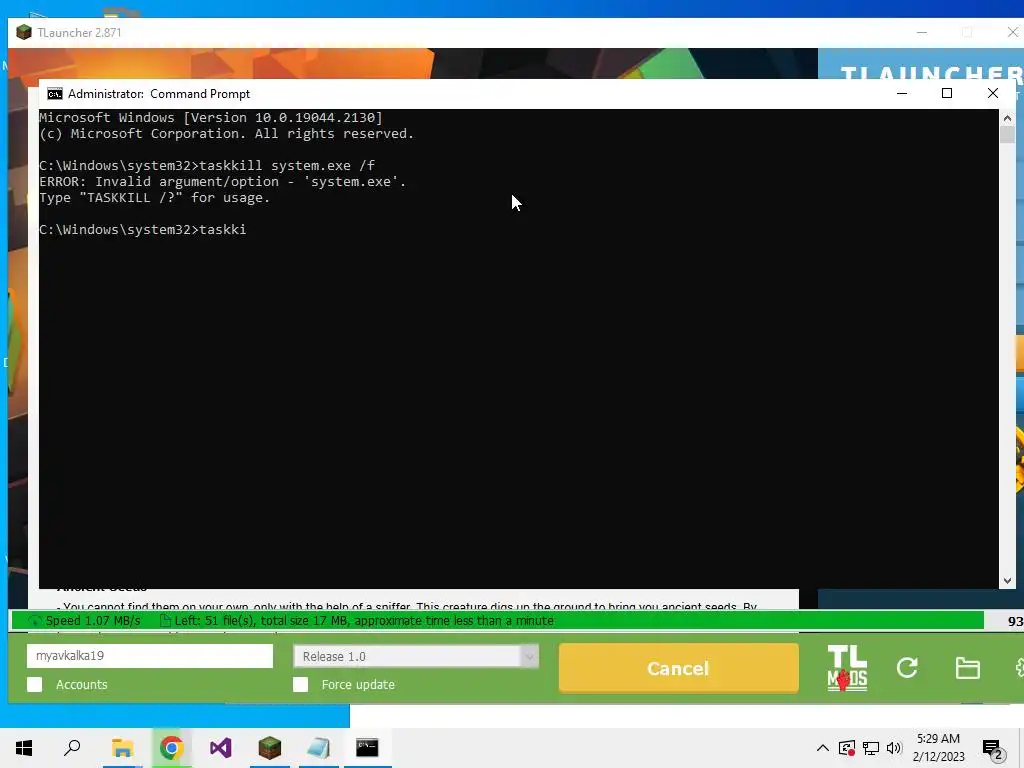Cancel the TLauncher download
This screenshot has height=768, width=1024.
679,668
